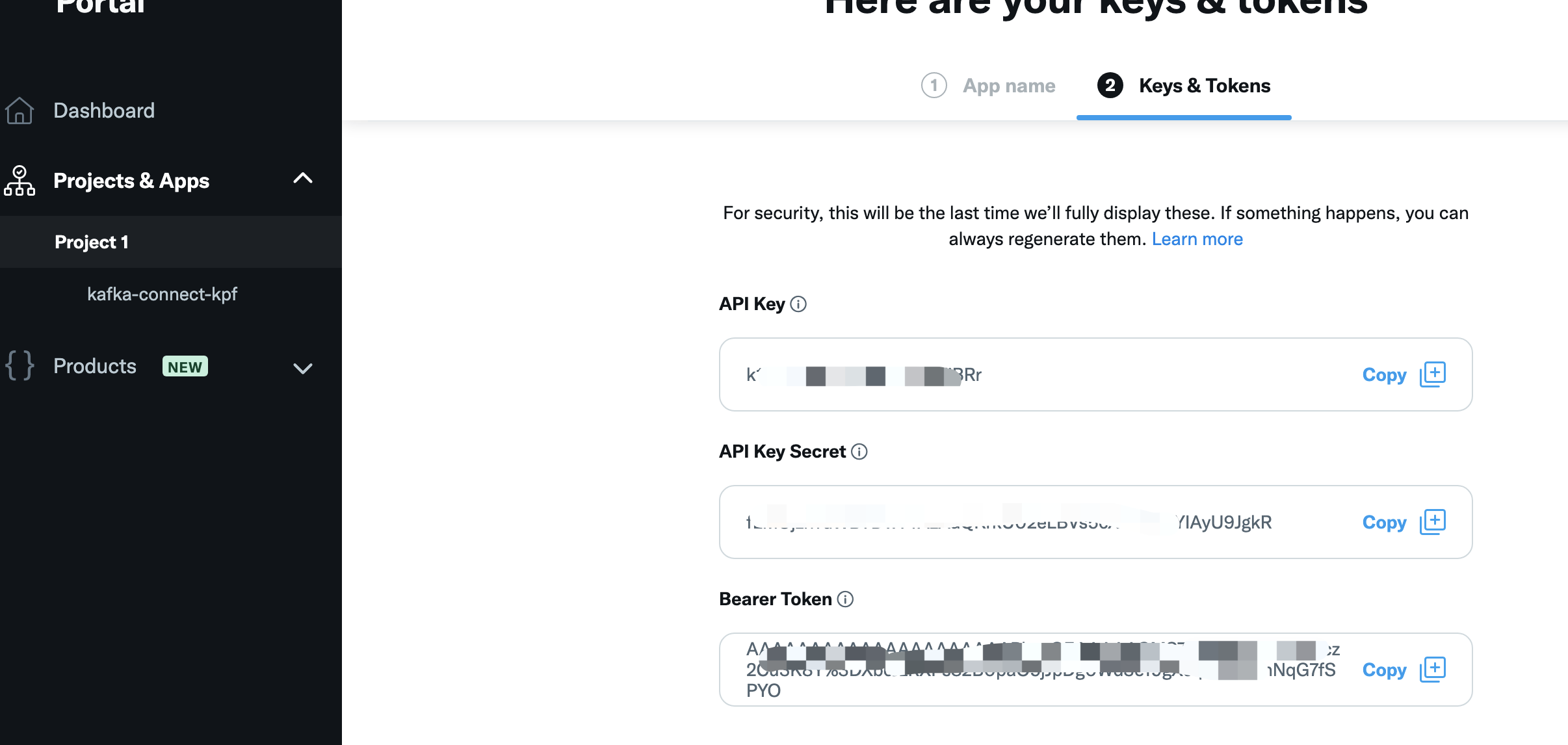
Task: Click the Dashboard home icon
Action: tap(20, 111)
